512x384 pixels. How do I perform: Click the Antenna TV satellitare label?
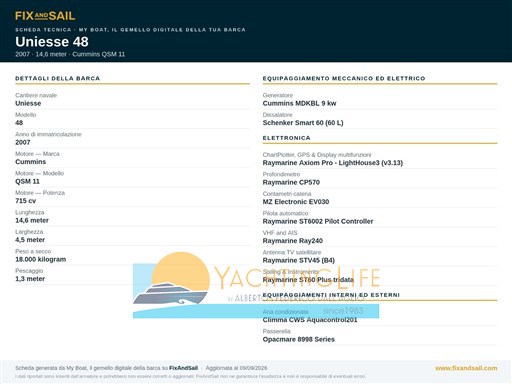pyautogui.click(x=292, y=252)
